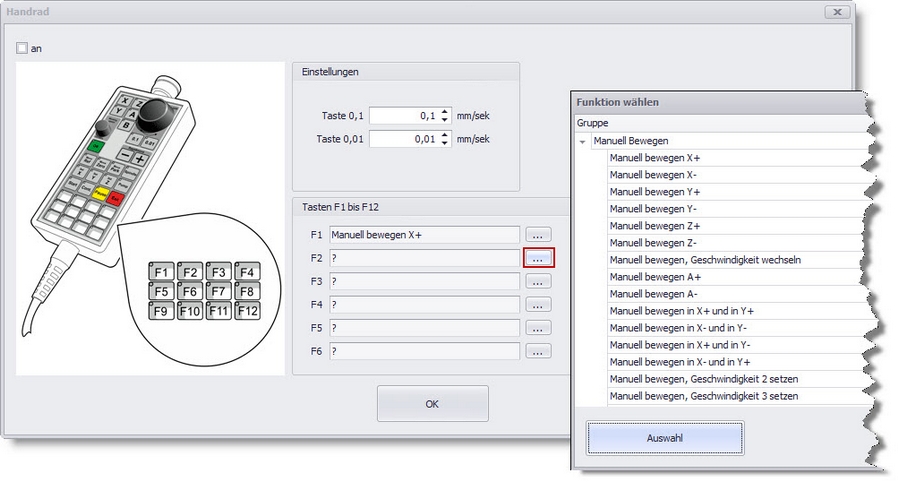
Task: Increase the Taste 0,1 speed value
Action: point(446,111)
